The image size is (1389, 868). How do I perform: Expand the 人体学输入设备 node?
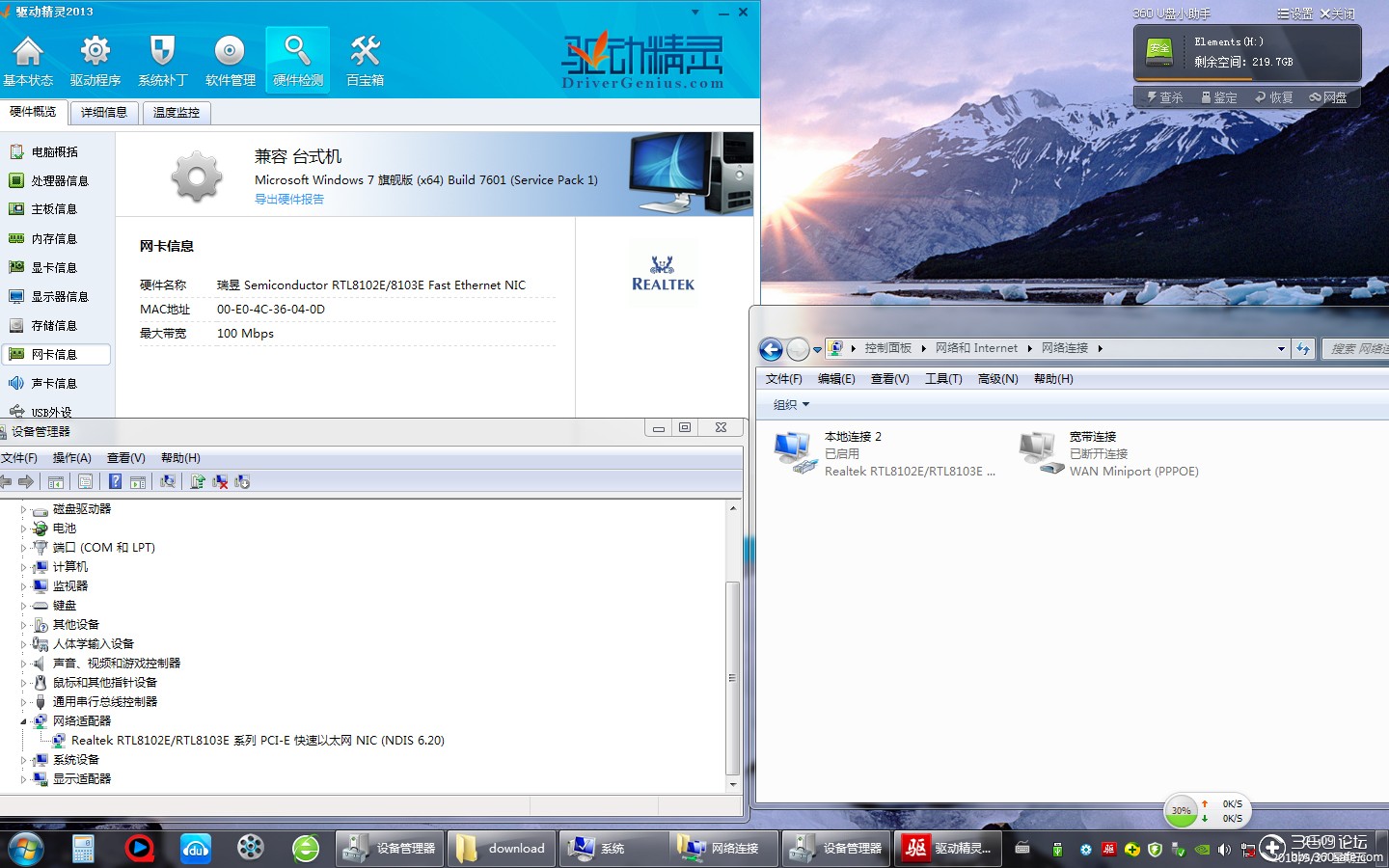[x=24, y=644]
